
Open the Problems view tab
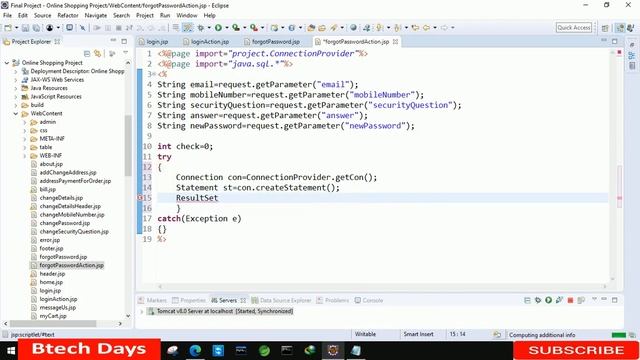click(333, 300)
